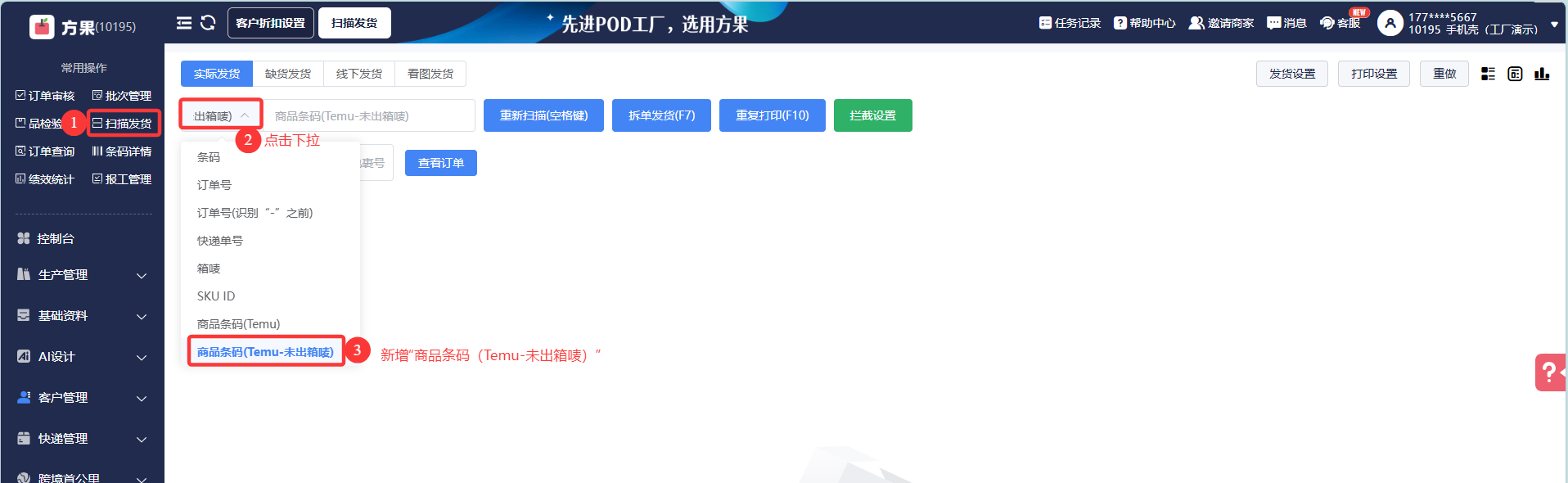Open the 客户折扣设置 page tab
Image resolution: width=1568 pixels, height=483 pixels.
pyautogui.click(x=270, y=23)
